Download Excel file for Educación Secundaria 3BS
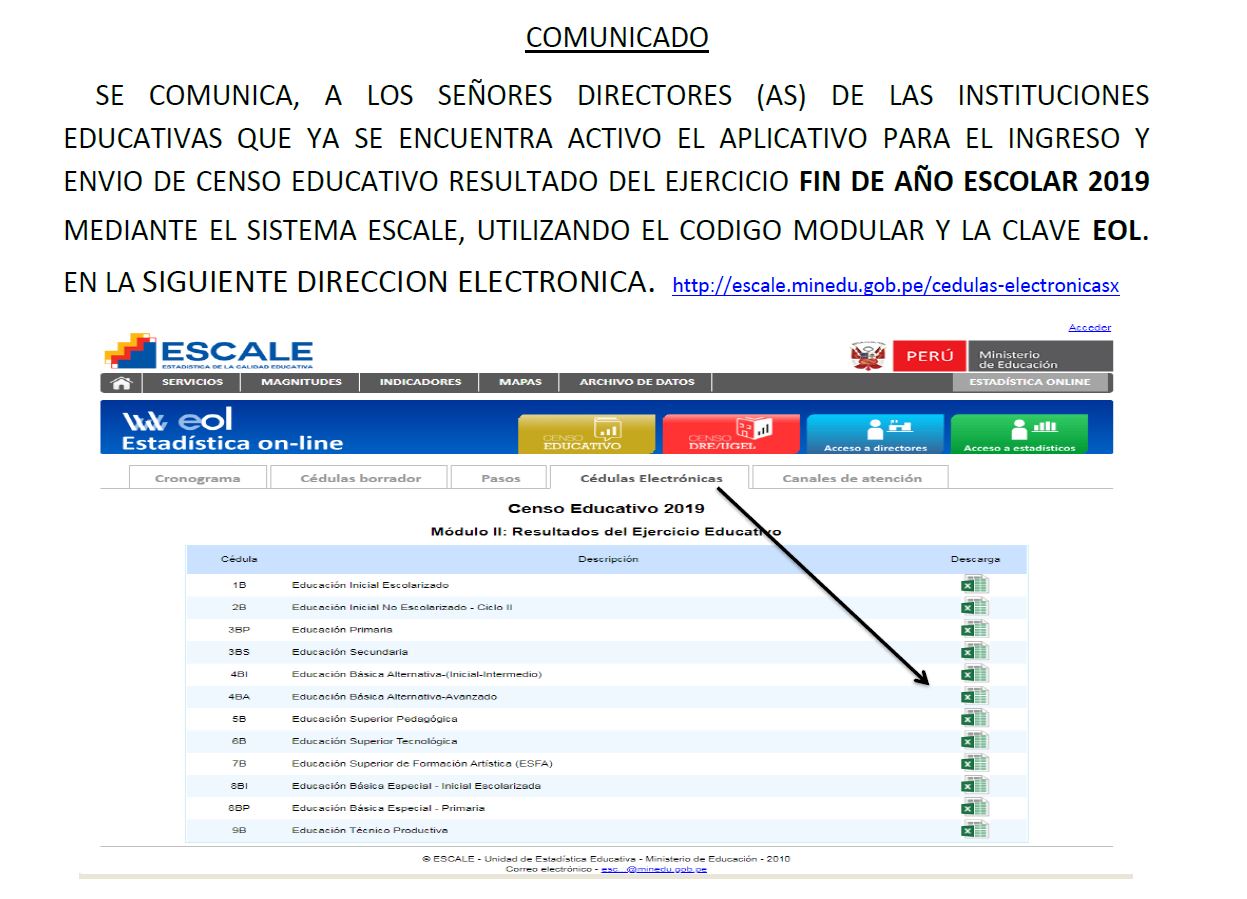1247x899 pixels. pyautogui.click(x=974, y=652)
